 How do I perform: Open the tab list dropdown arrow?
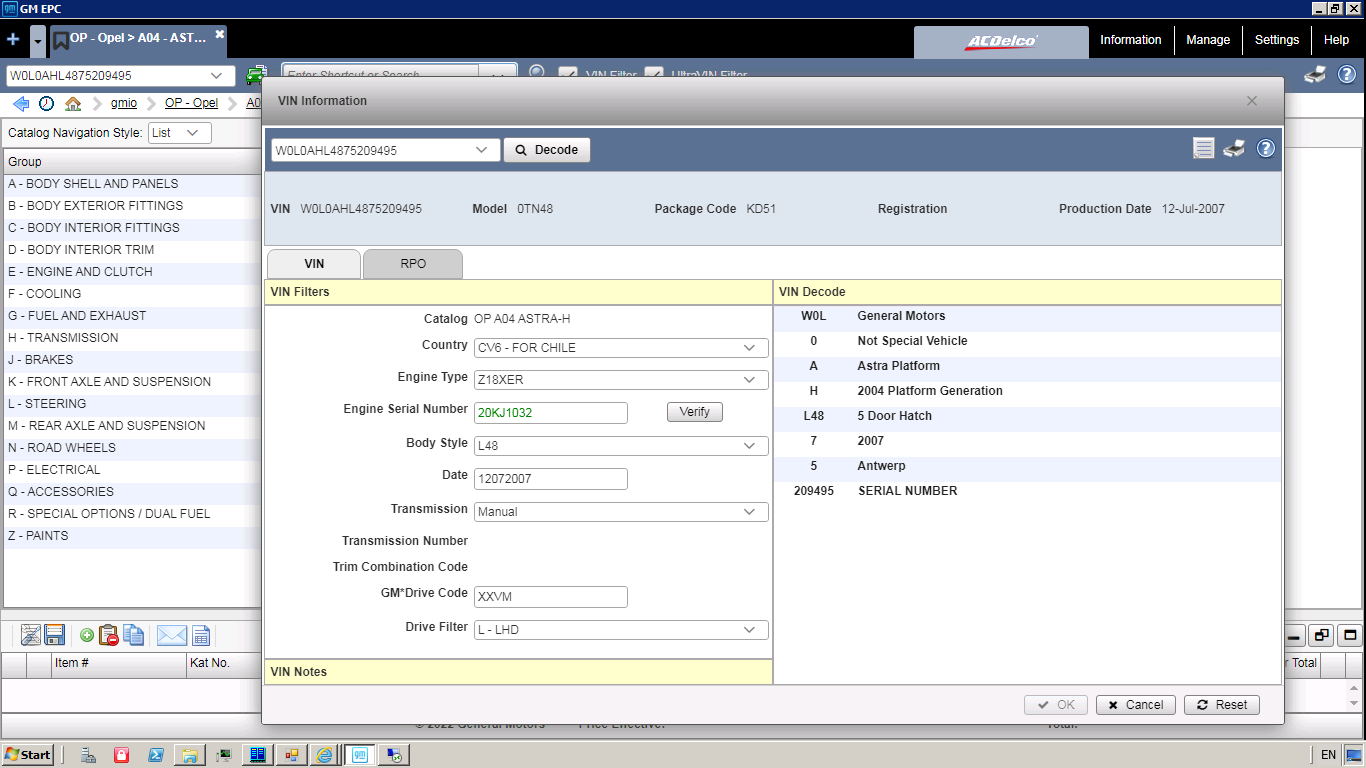coord(38,41)
